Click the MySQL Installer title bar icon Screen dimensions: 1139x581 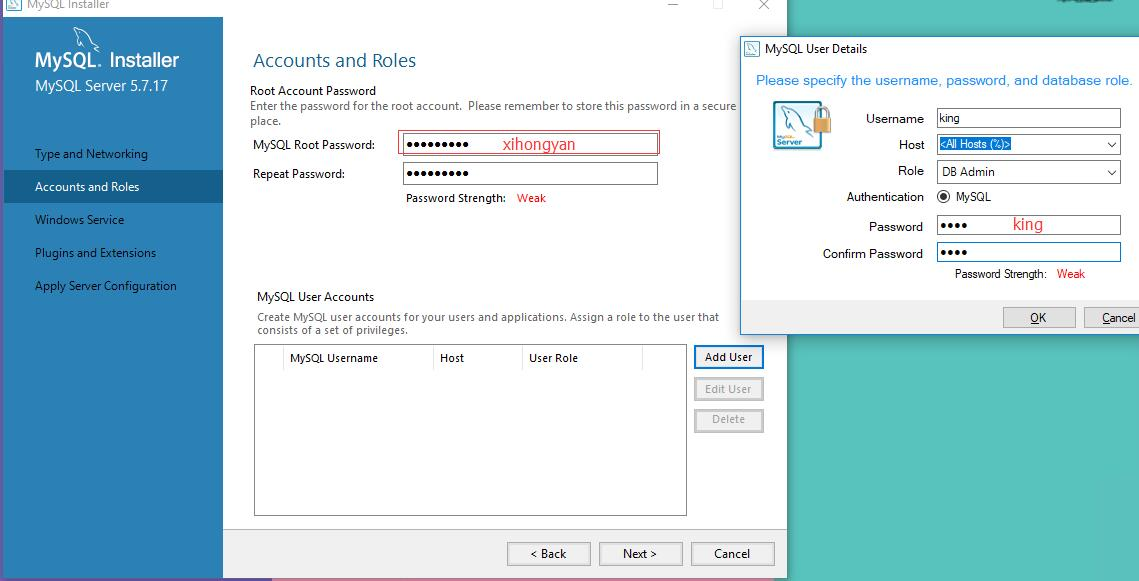point(13,4)
